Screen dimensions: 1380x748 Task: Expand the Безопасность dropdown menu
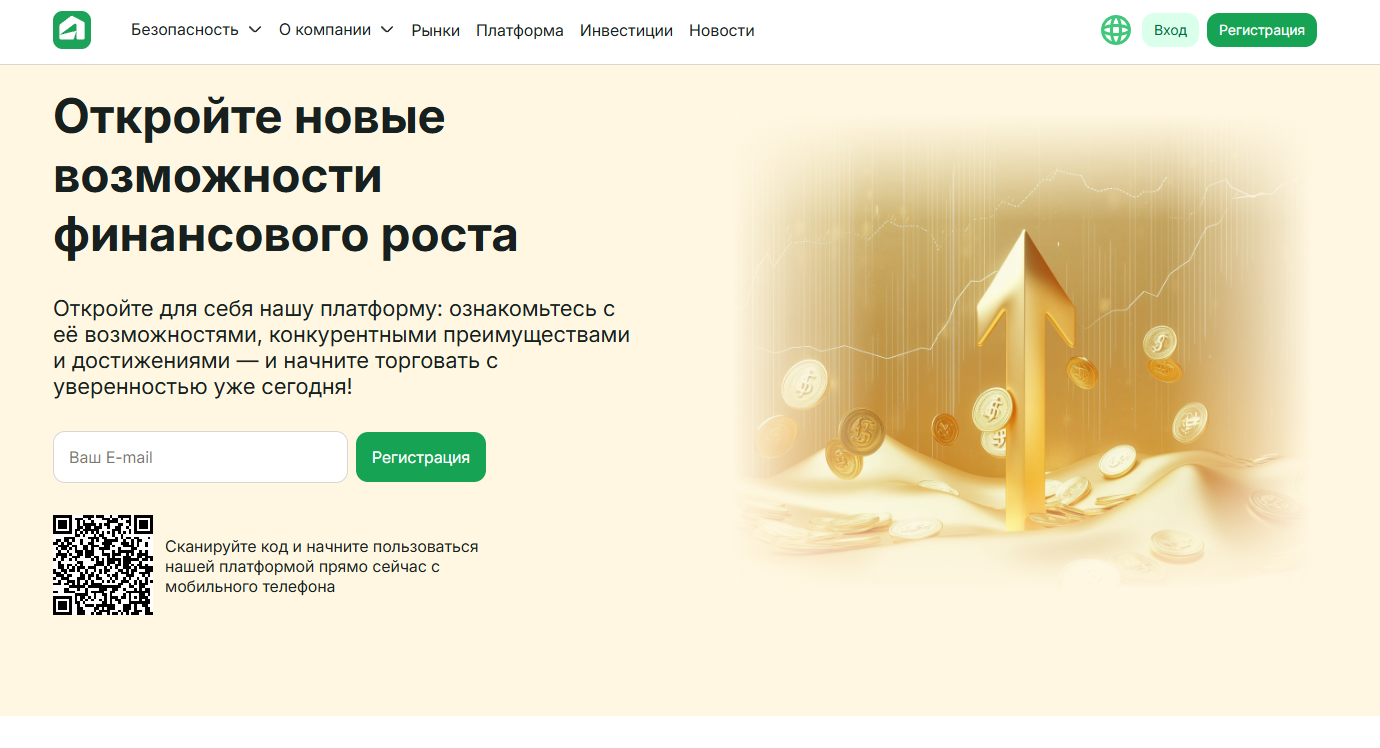185,30
